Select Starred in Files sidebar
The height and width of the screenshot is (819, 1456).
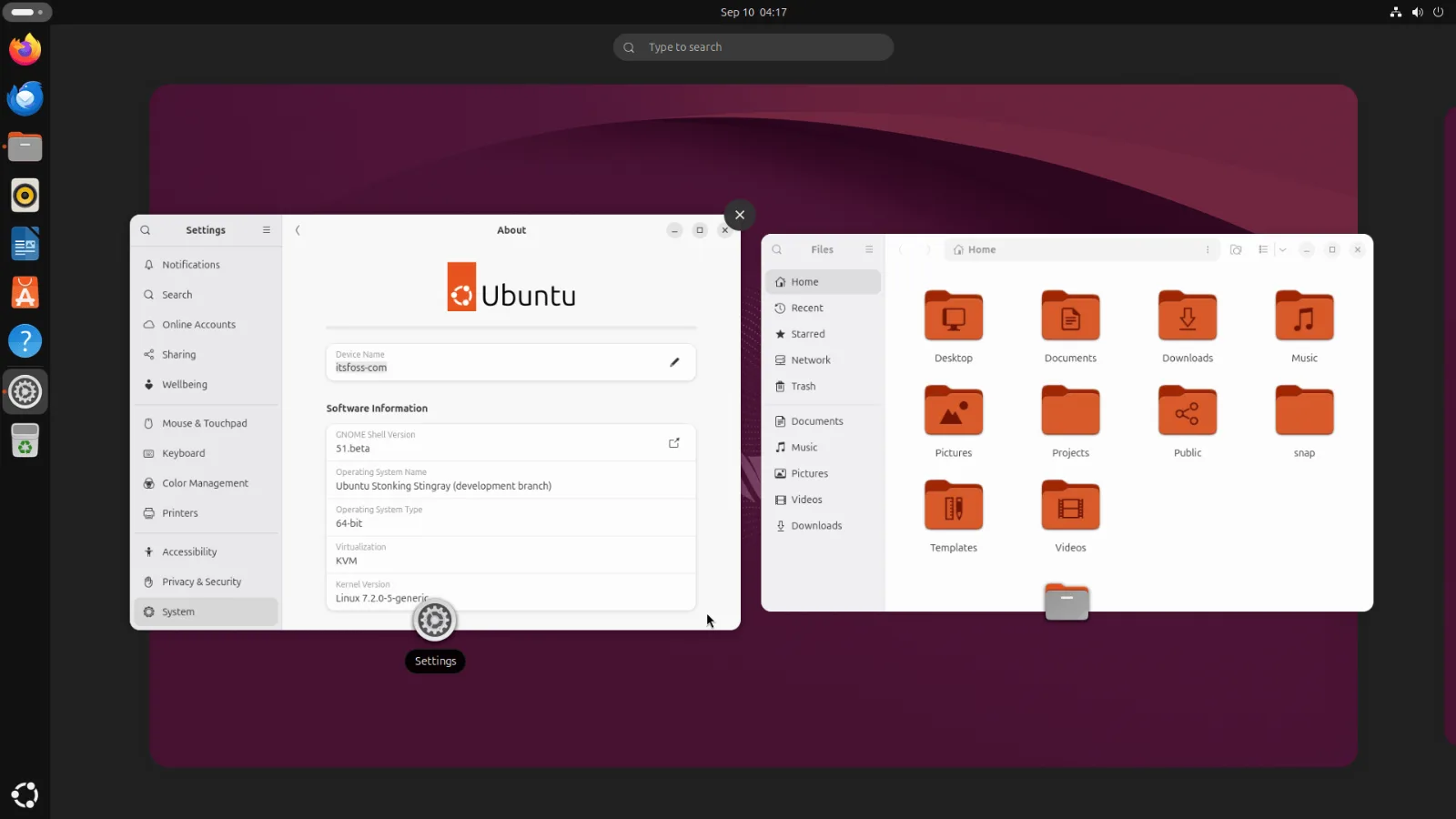[x=824, y=334]
